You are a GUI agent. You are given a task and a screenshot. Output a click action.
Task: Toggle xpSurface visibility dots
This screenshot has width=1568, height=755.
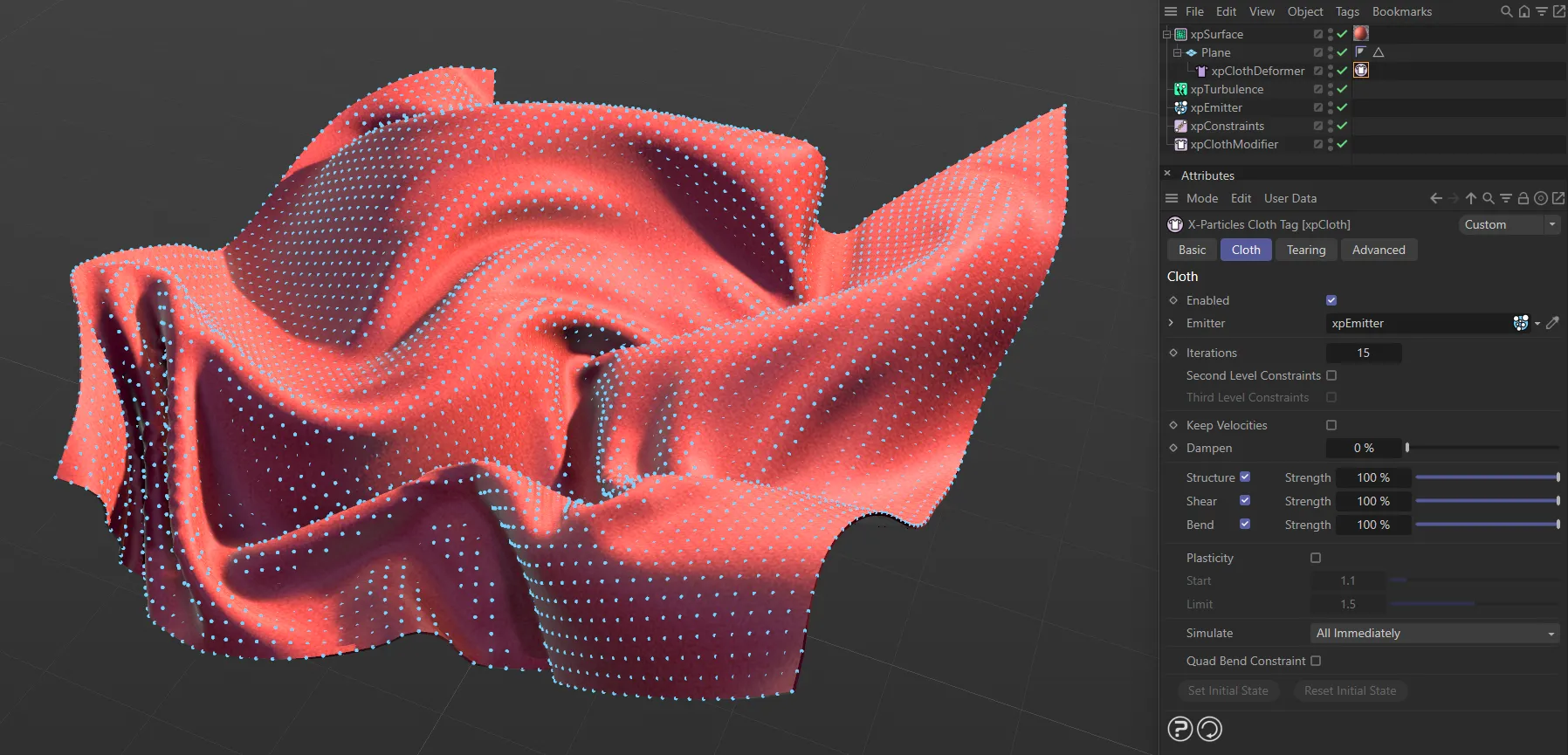[x=1331, y=34]
